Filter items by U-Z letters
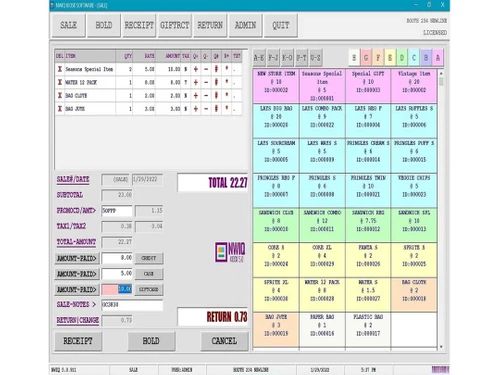Viewport: 500px width, 375px height. [x=316, y=58]
